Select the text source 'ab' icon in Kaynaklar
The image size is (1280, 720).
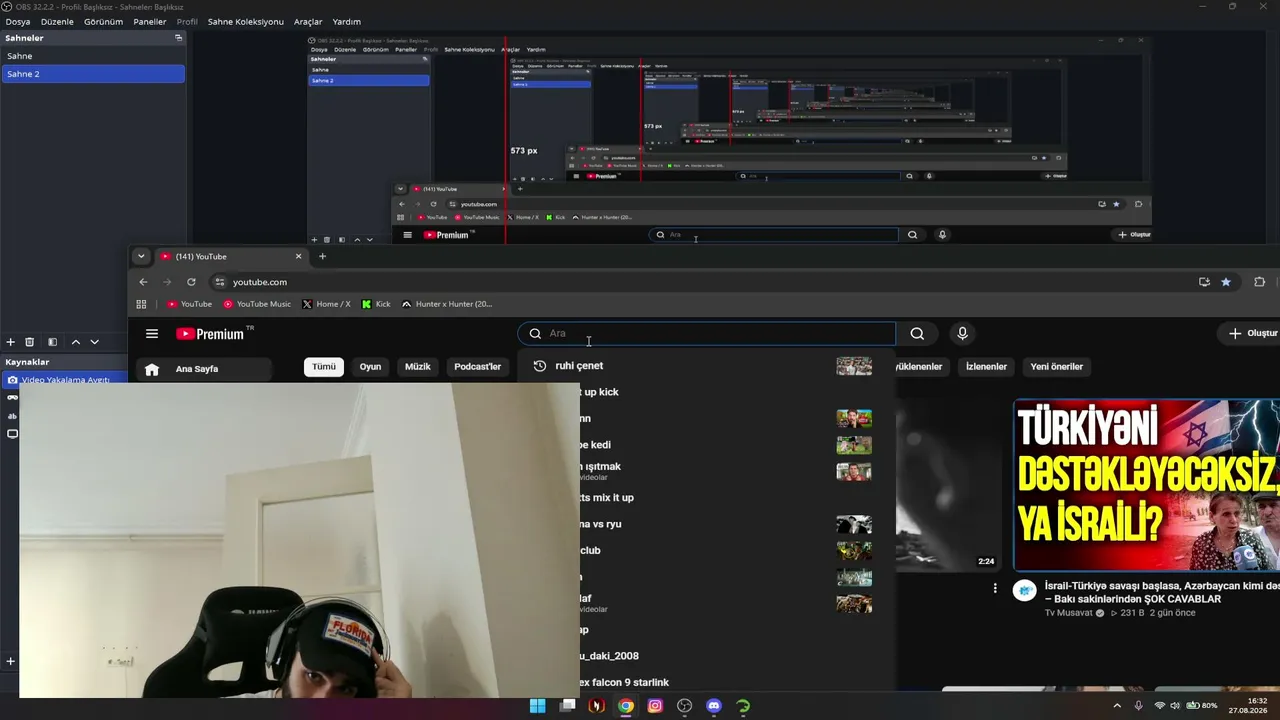click(12, 416)
